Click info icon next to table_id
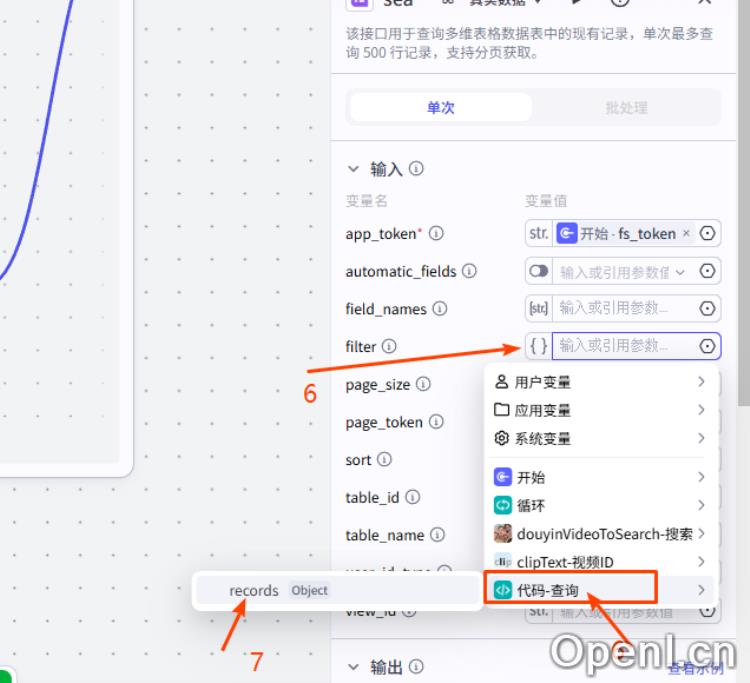This screenshot has width=750, height=683. [412, 497]
